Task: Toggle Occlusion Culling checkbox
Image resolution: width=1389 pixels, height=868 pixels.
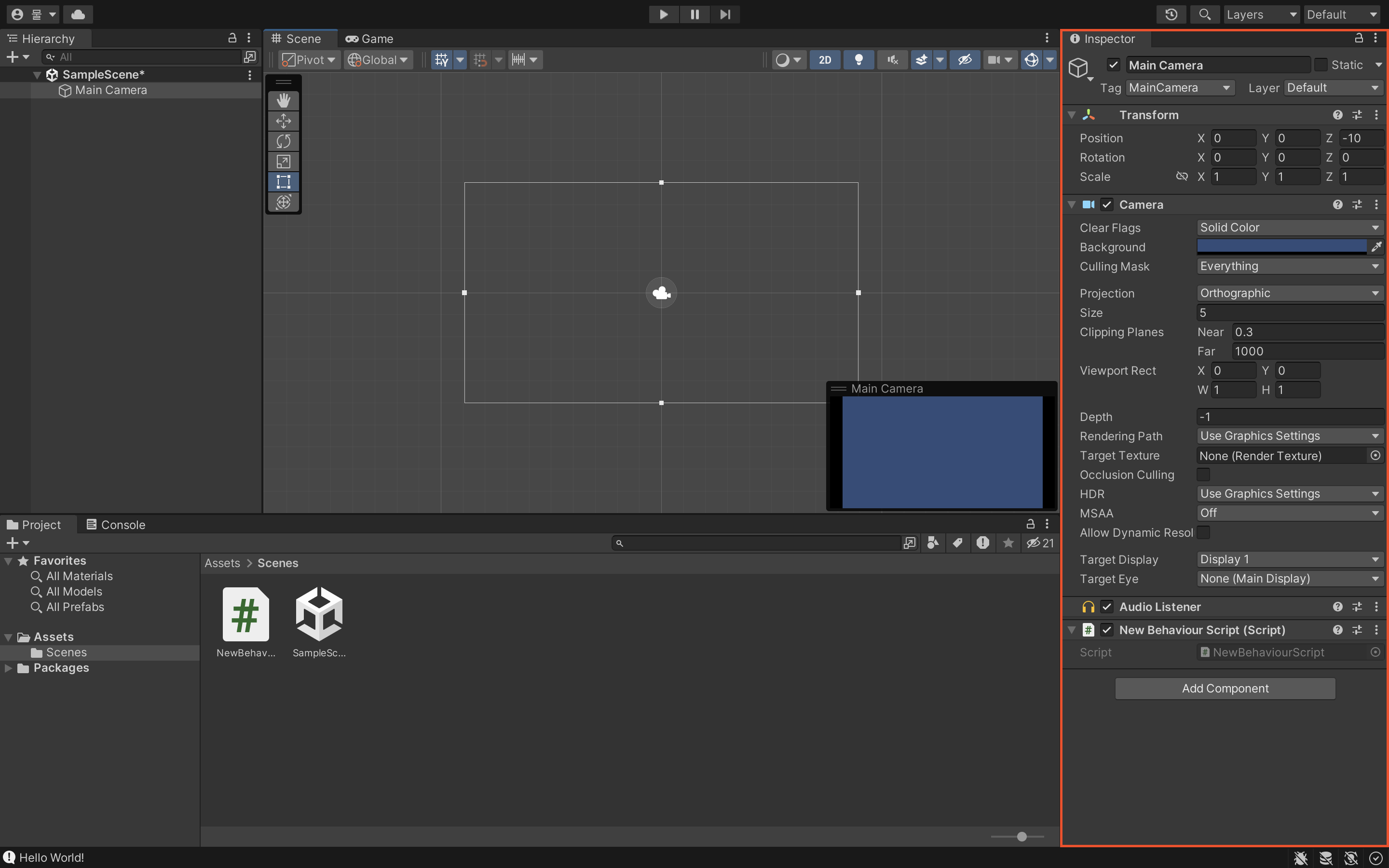Action: point(1203,475)
